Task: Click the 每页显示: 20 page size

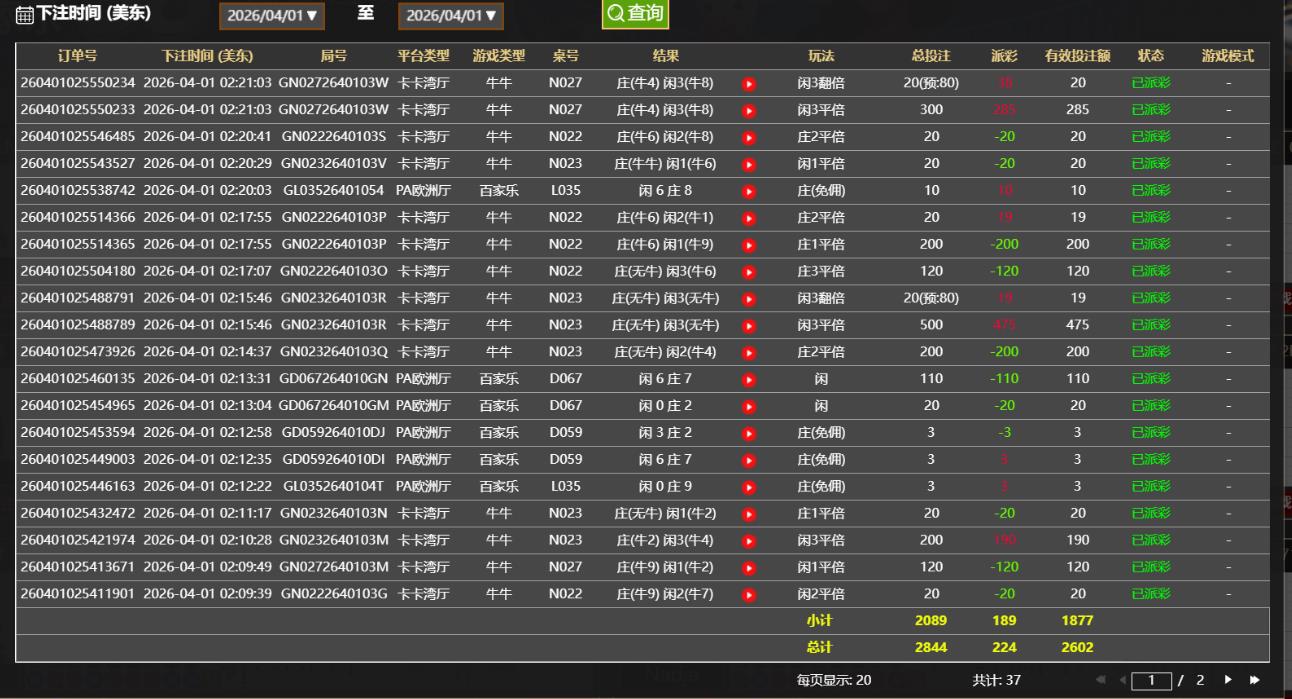Action: click(x=833, y=680)
